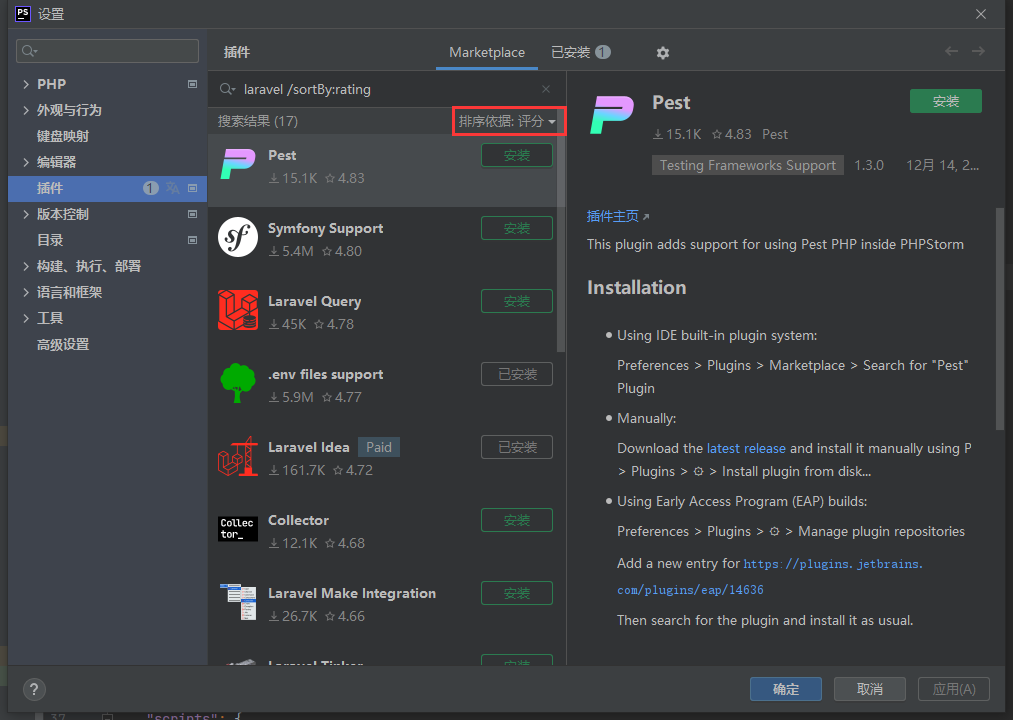This screenshot has width=1013, height=720.
Task: Expand the 构建、执行、部署 node
Action: 26,266
